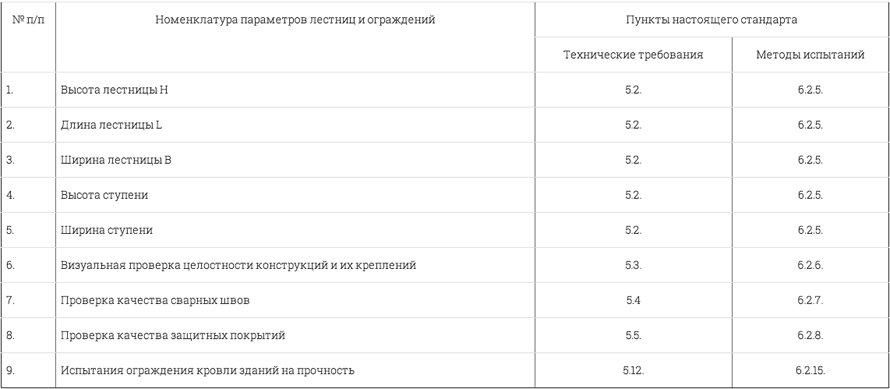Select the '5.12.' technical requirement value

[x=633, y=370]
